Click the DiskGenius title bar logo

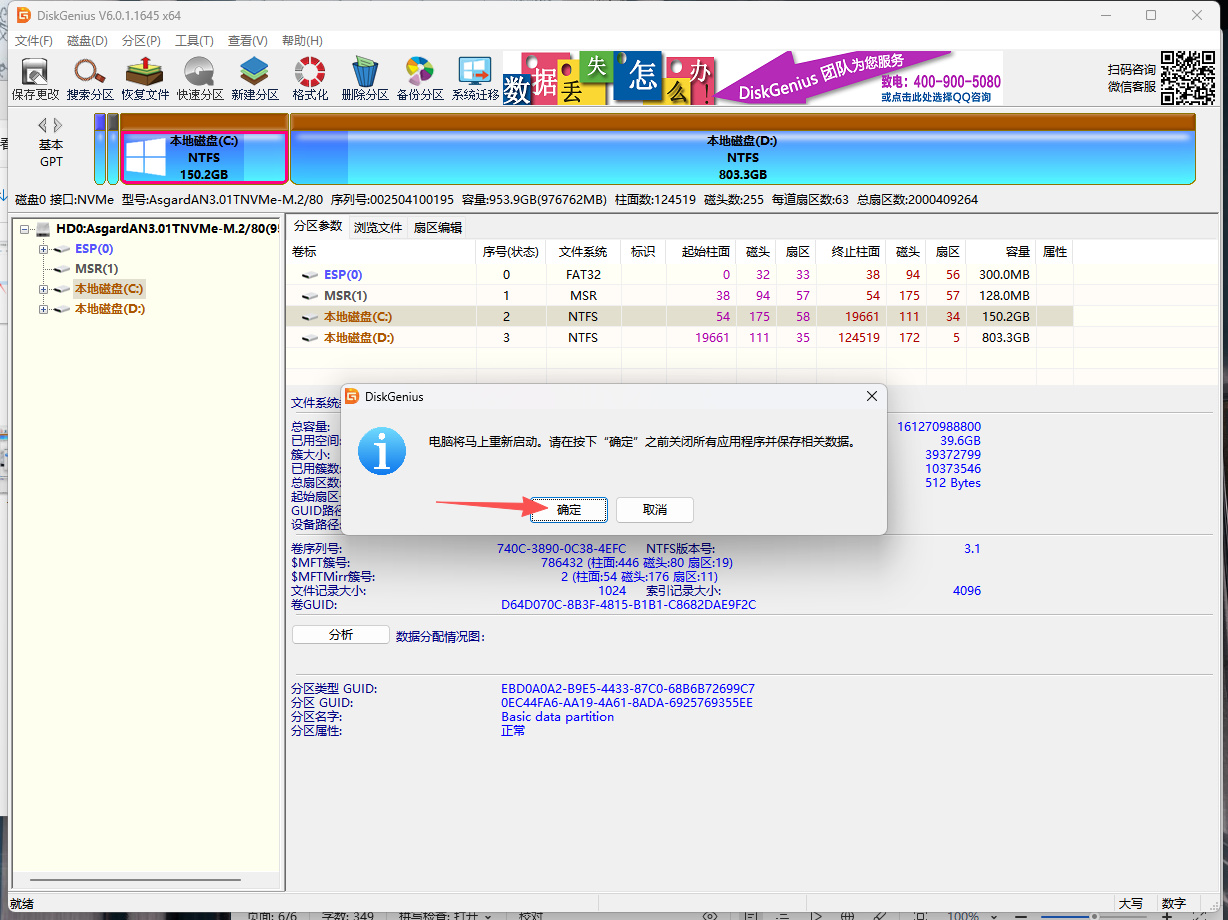23,15
